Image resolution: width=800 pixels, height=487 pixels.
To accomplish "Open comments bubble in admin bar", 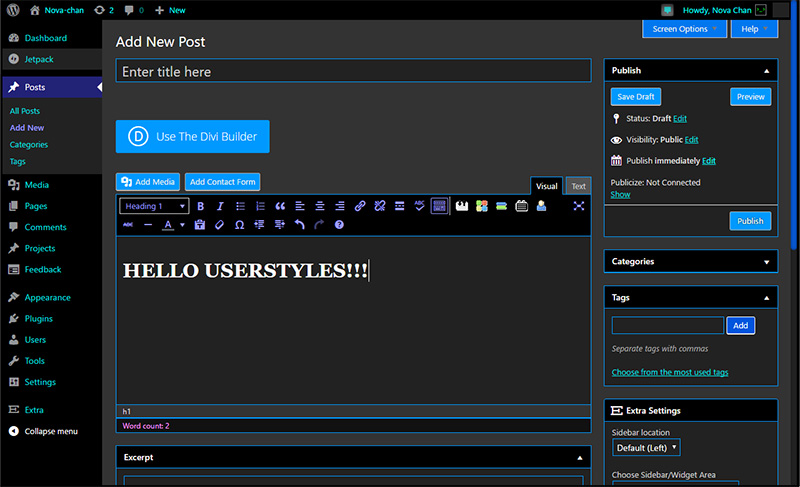I will tap(134, 10).
